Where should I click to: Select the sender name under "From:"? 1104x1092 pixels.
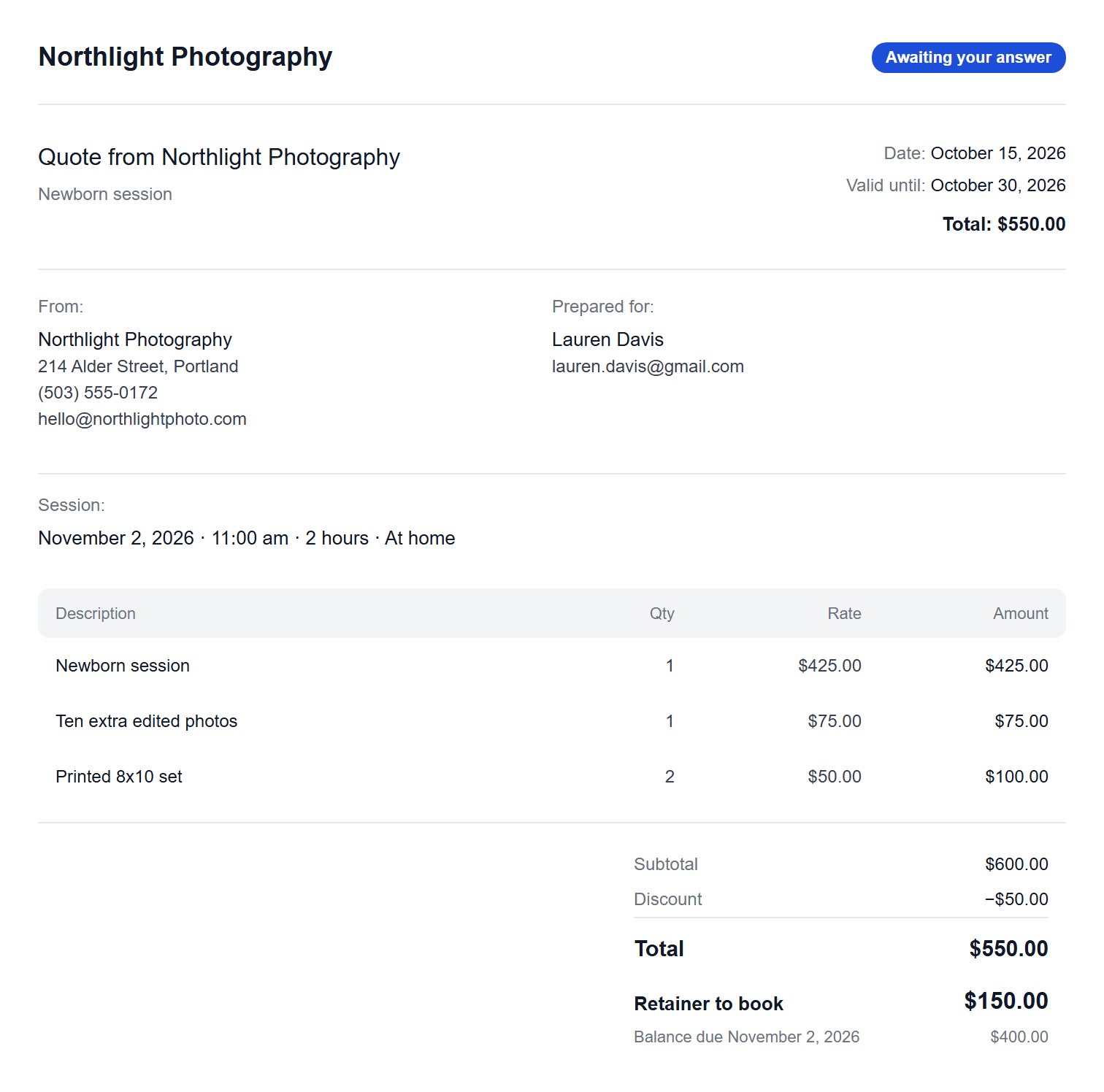click(135, 339)
